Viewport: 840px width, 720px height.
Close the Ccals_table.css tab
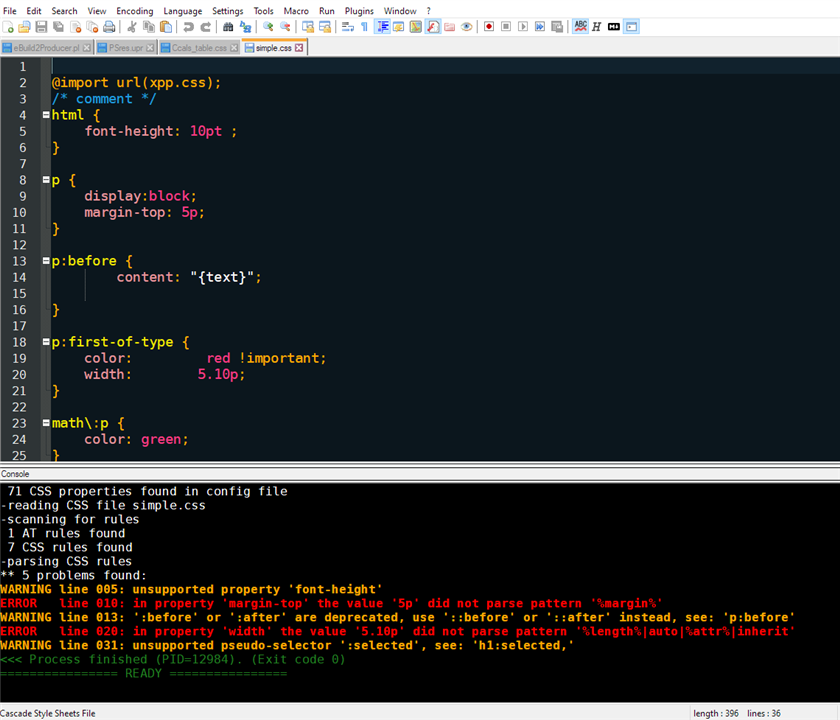(x=234, y=48)
